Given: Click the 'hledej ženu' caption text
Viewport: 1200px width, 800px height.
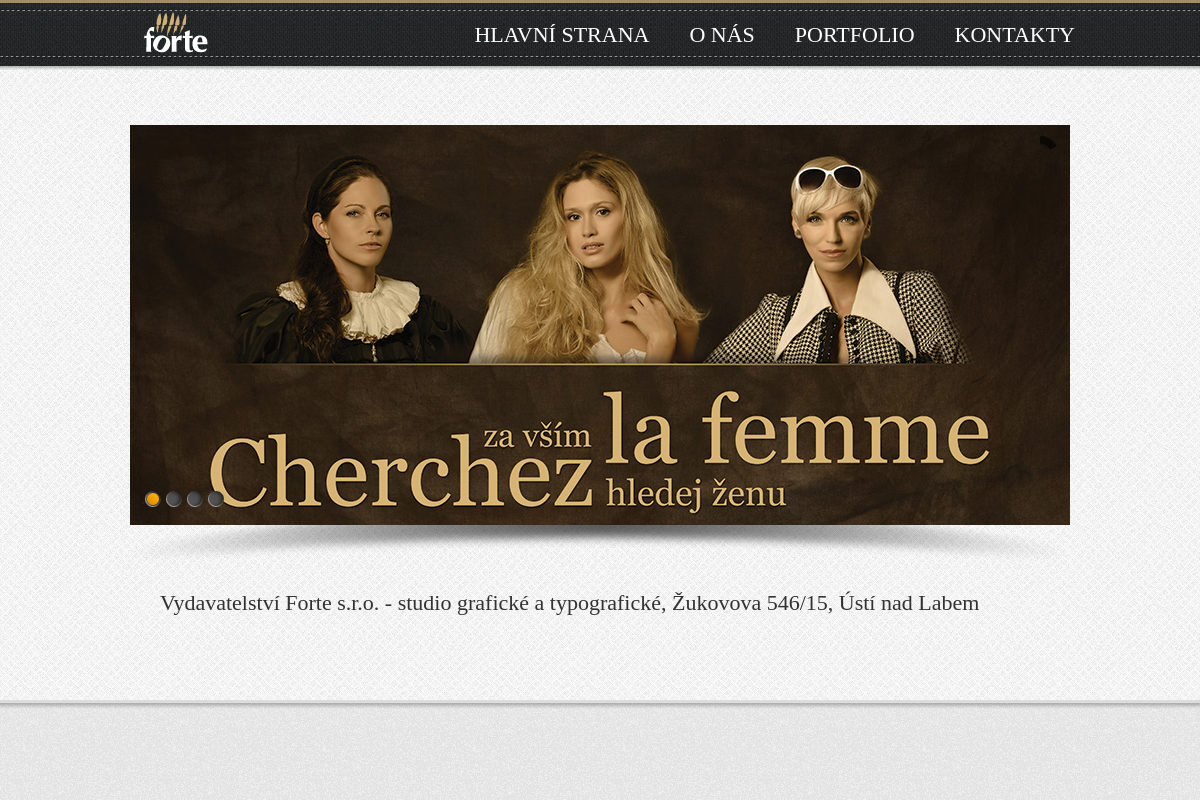Looking at the screenshot, I should tap(696, 493).
